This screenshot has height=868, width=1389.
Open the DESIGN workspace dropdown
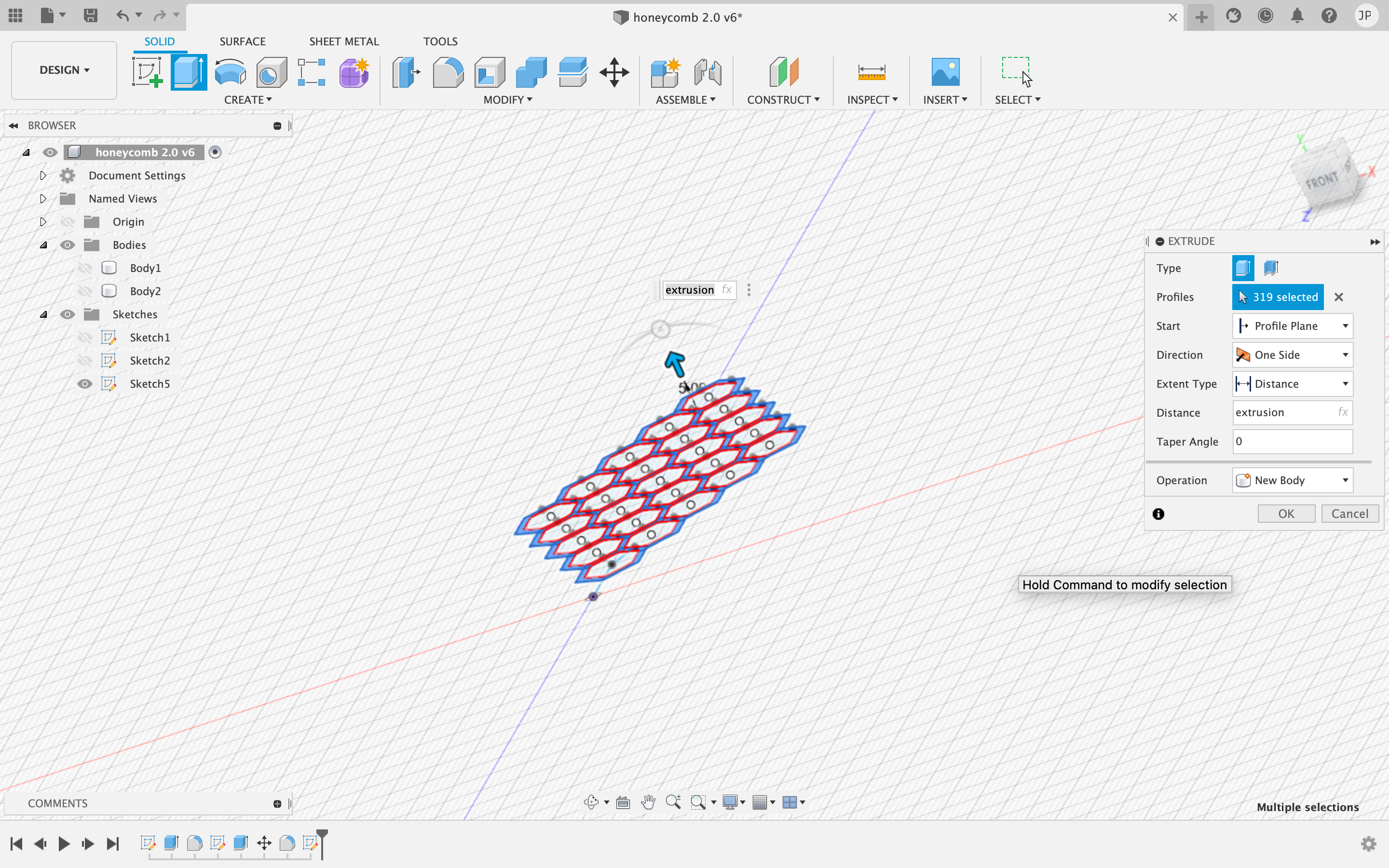pyautogui.click(x=64, y=70)
